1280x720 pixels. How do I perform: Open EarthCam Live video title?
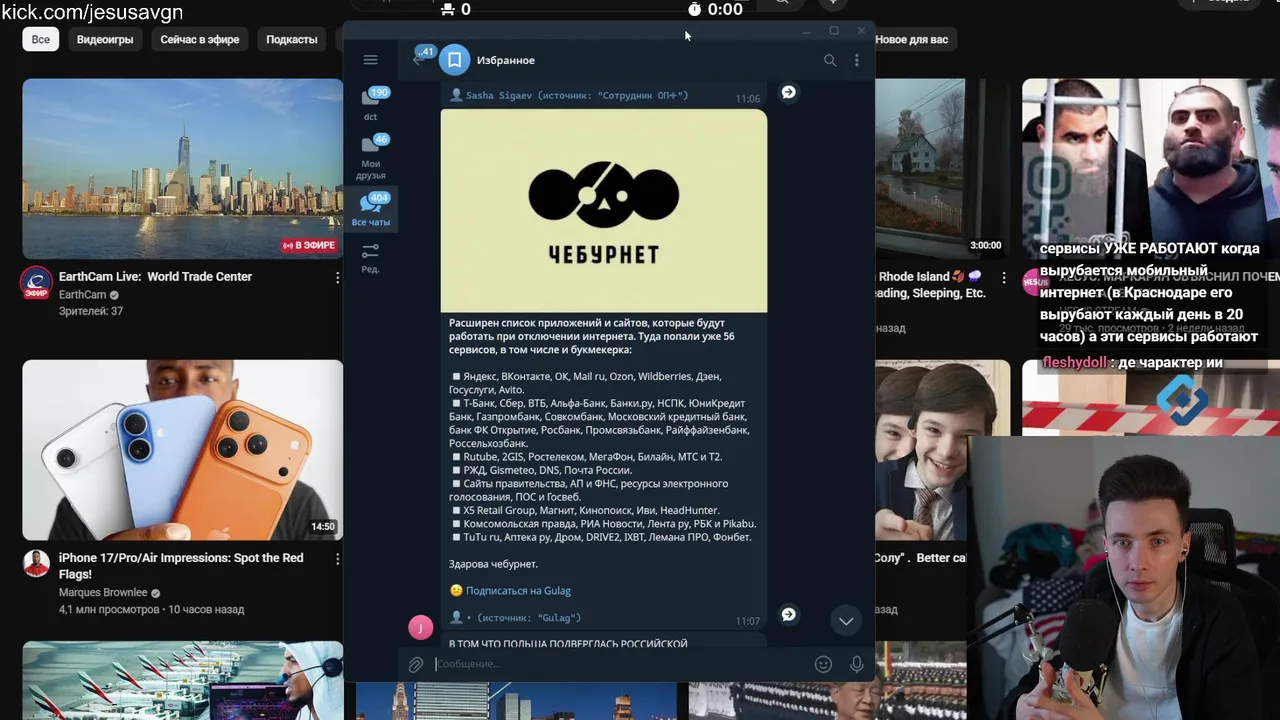click(155, 277)
